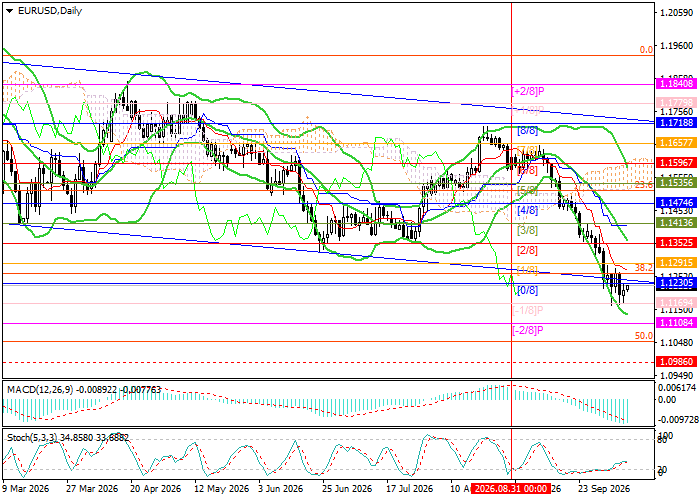Click the [-2/8]P Murrey label
700x500 pixels.
(x=528, y=330)
